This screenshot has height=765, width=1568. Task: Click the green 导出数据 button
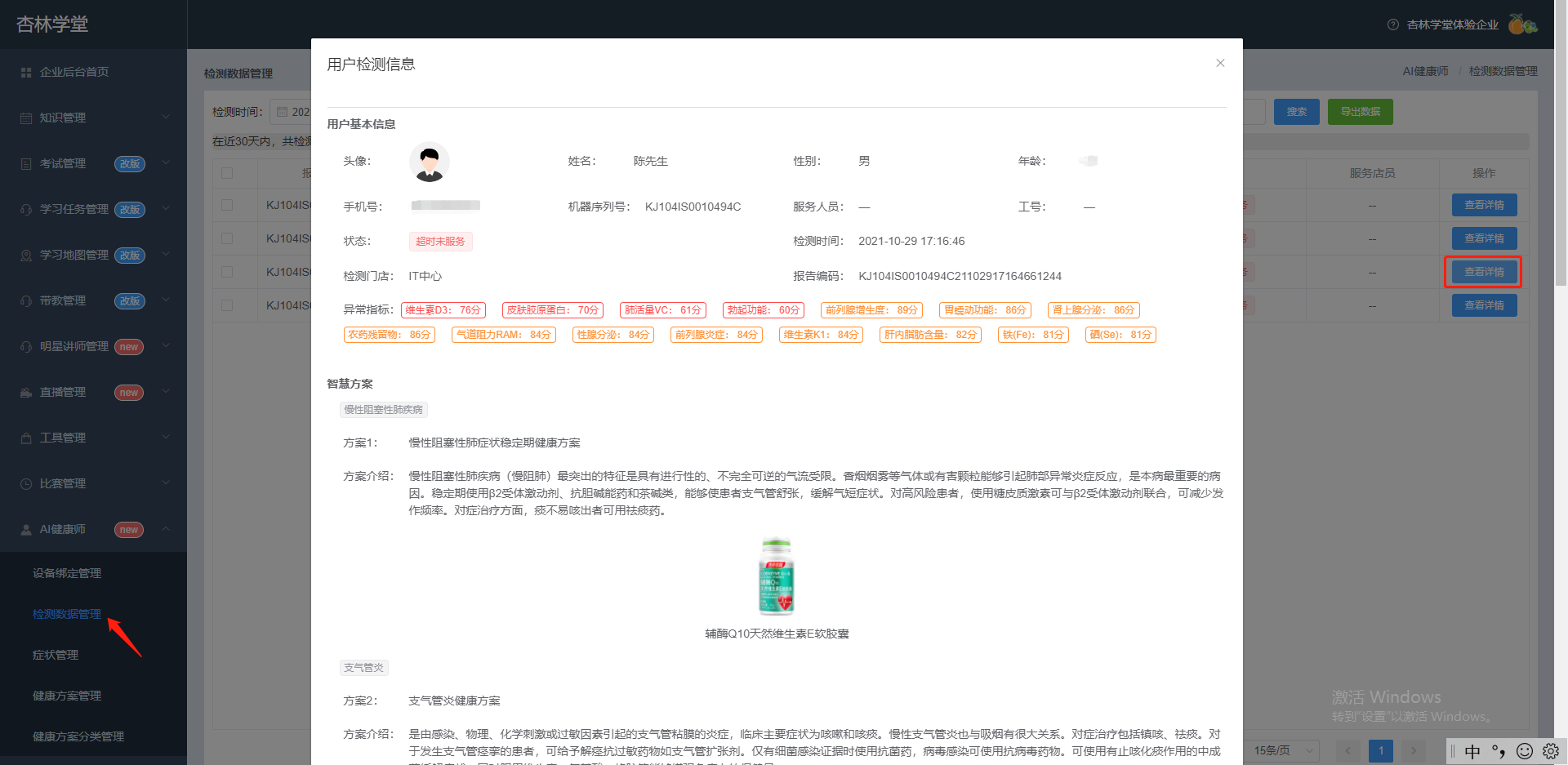(1361, 112)
